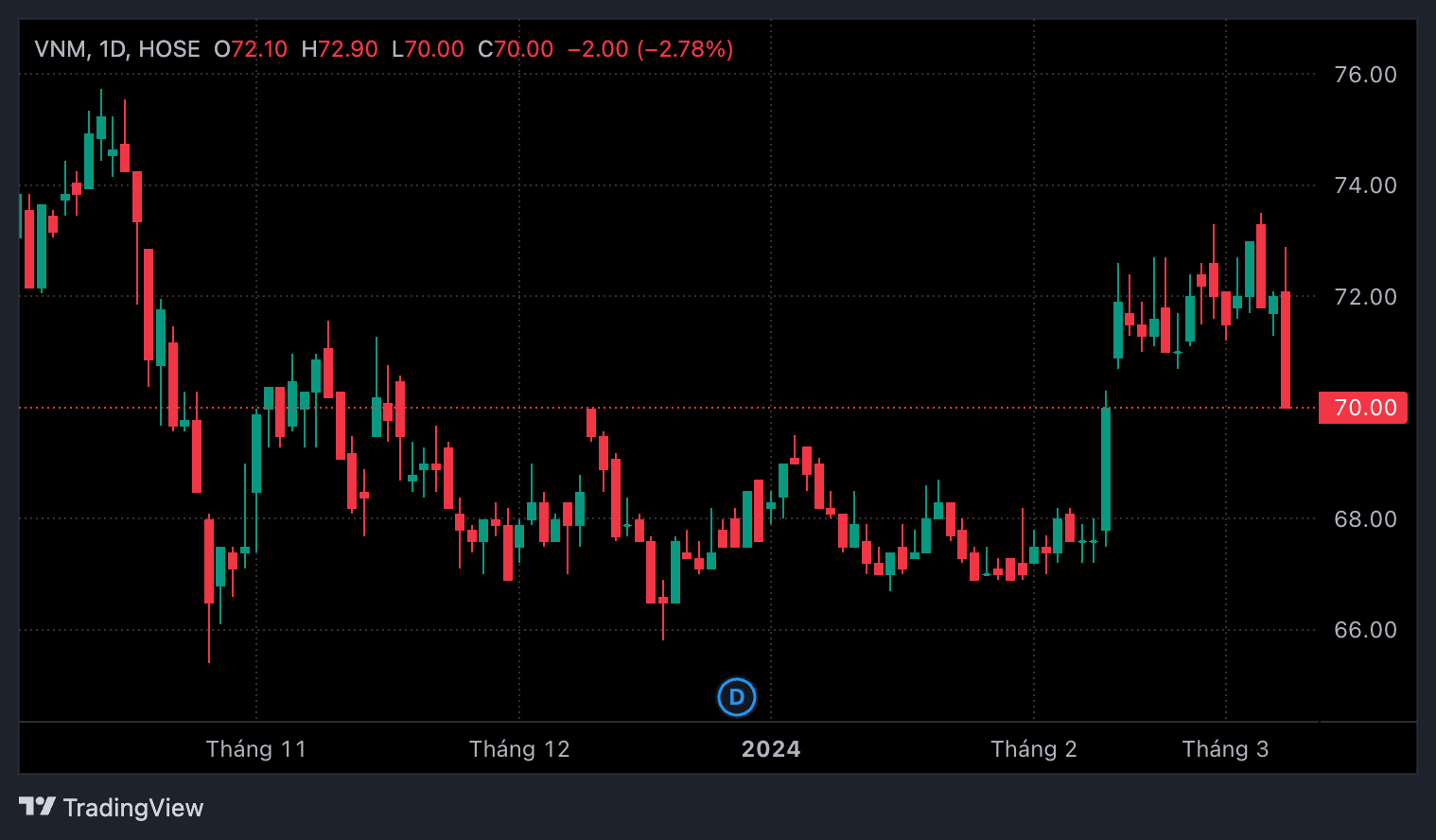
Task: Click the 2024 time axis label
Action: click(771, 749)
